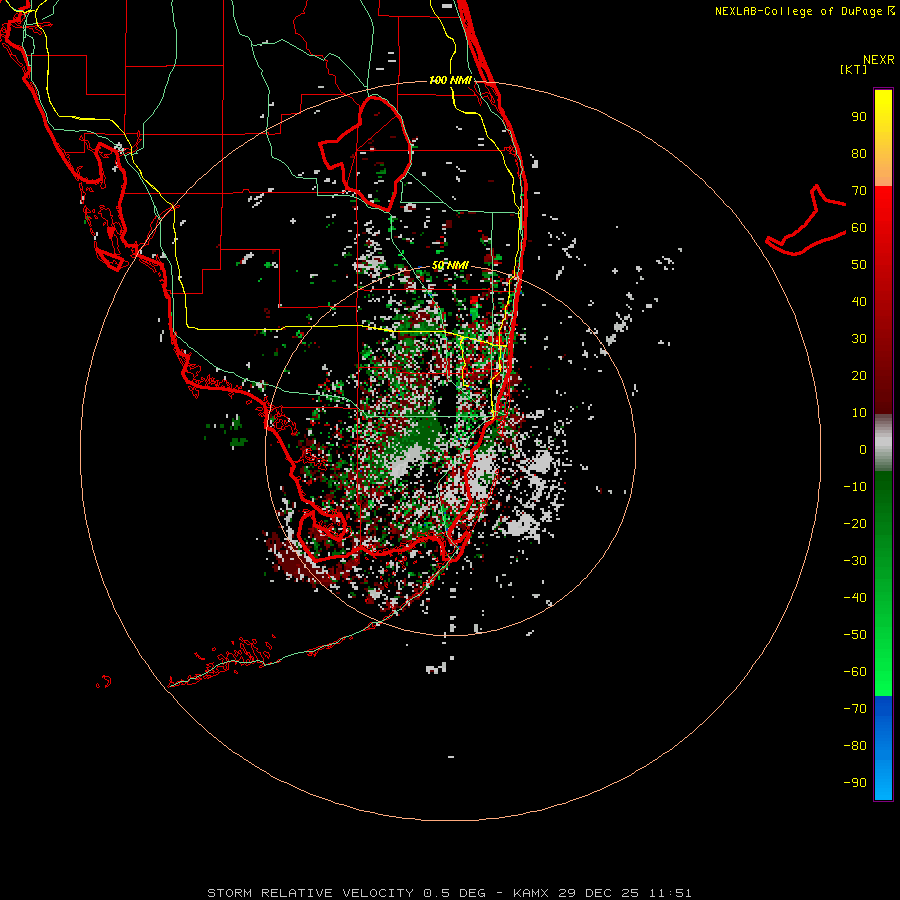Click the 20 value on the velocity scale
Viewport: 900px width, 900px height.
[x=859, y=375]
